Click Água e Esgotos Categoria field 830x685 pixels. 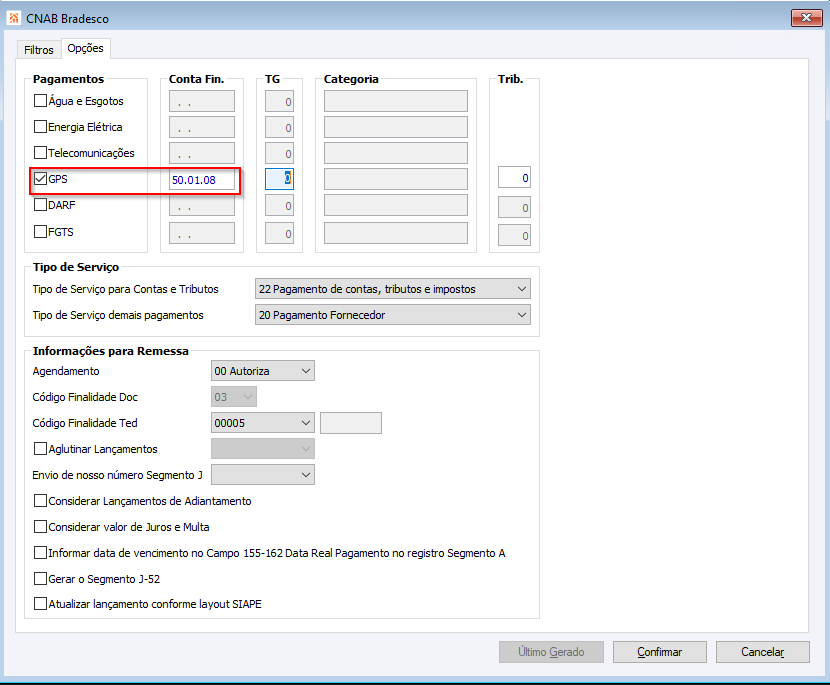click(396, 101)
